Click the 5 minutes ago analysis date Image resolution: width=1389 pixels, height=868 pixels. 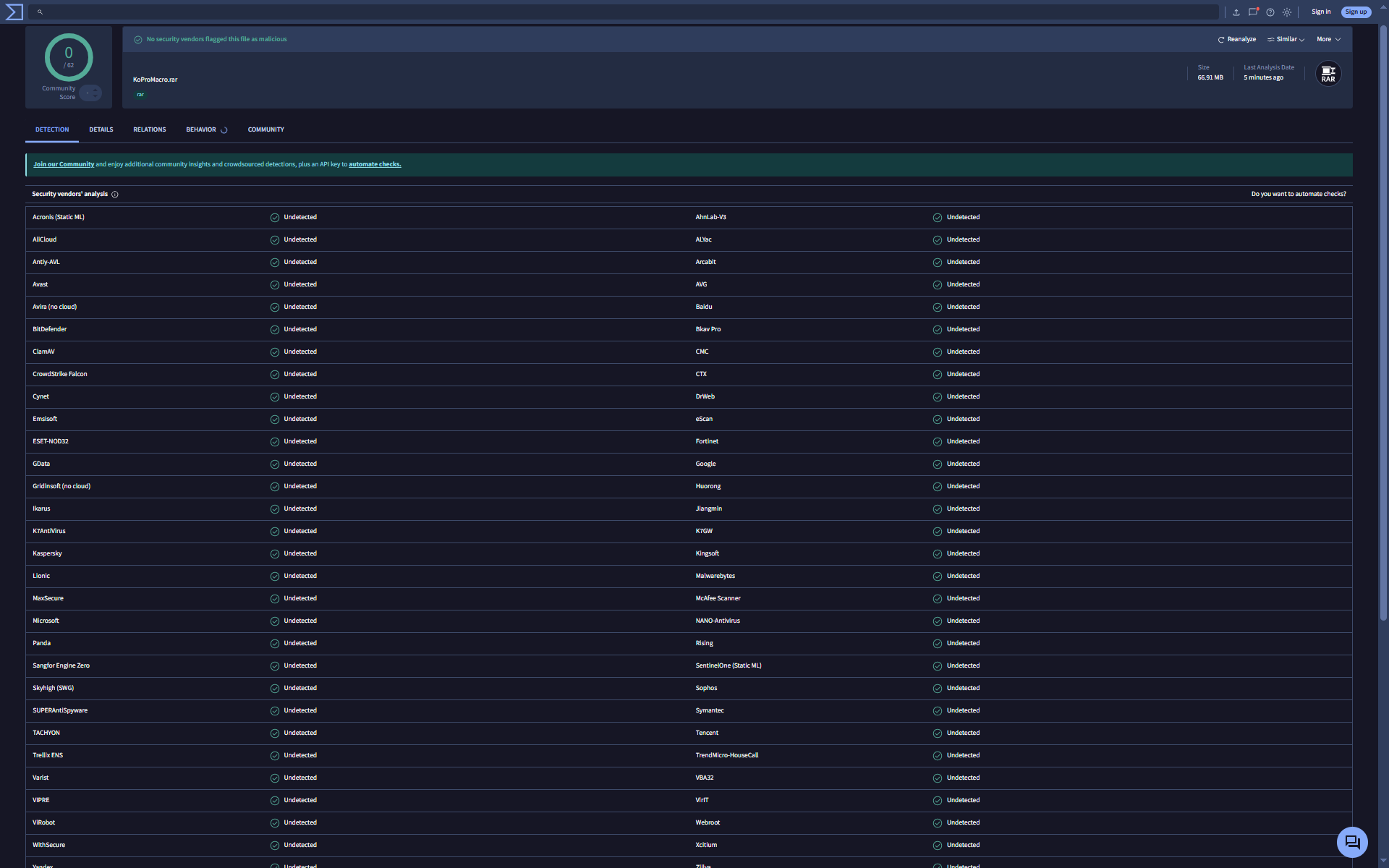click(1263, 78)
